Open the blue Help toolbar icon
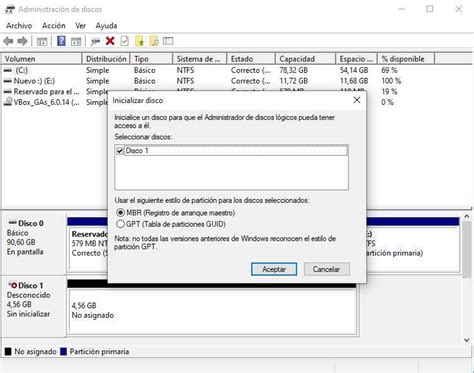Image resolution: width=474 pixels, height=373 pixels. click(x=61, y=41)
